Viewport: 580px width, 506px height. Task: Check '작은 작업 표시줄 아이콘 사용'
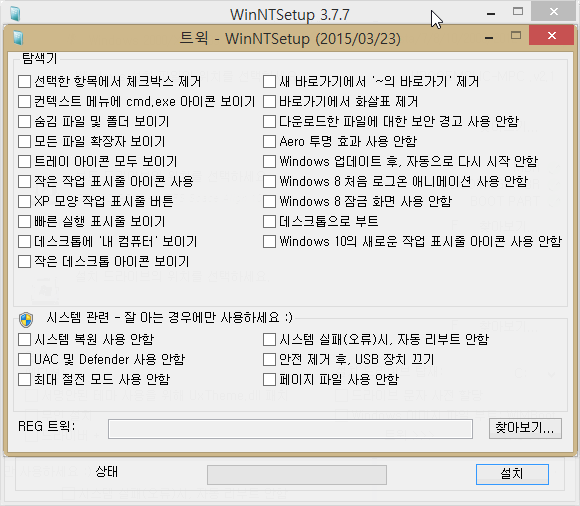coord(24,181)
